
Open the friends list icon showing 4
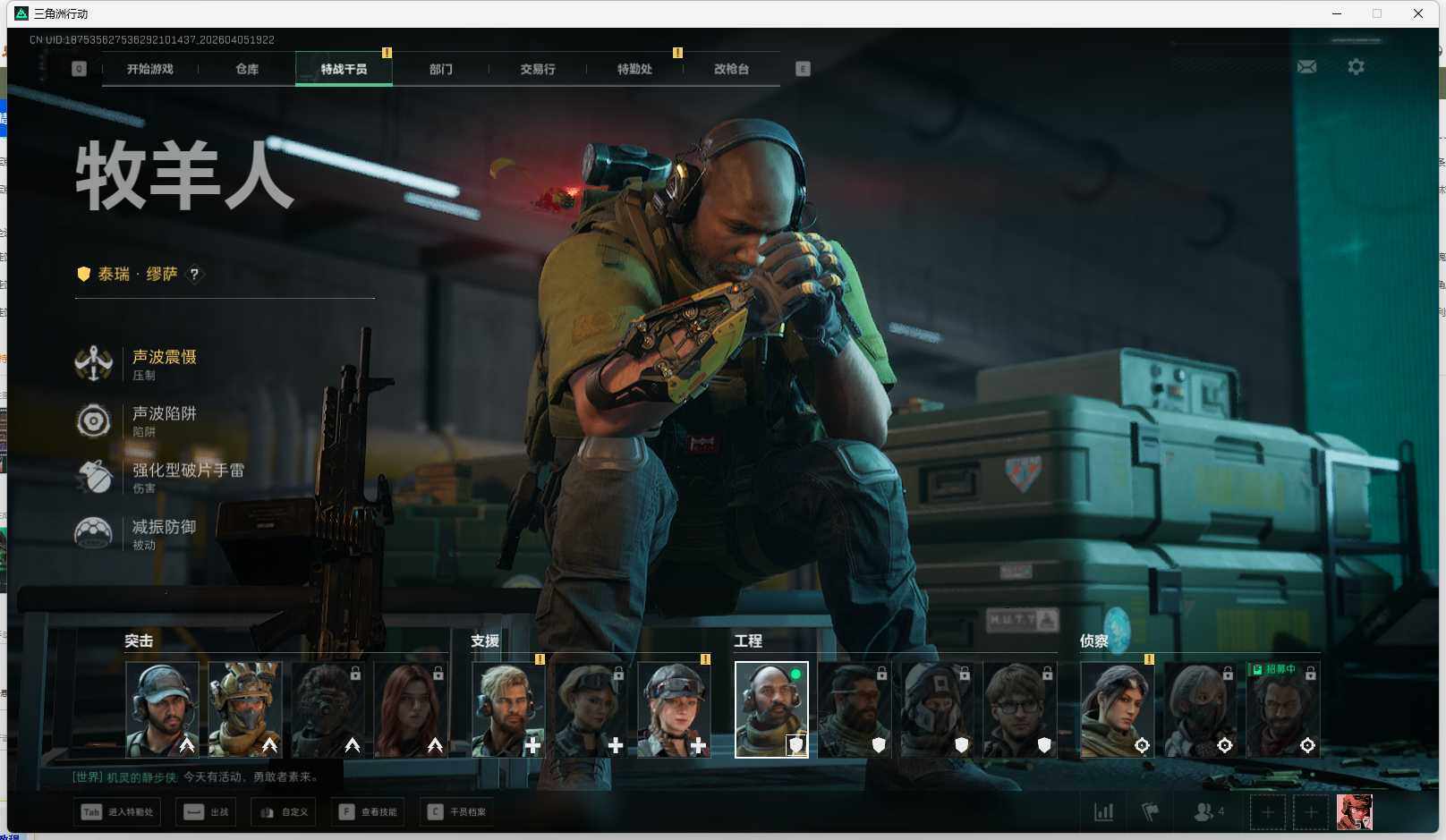[x=1209, y=812]
